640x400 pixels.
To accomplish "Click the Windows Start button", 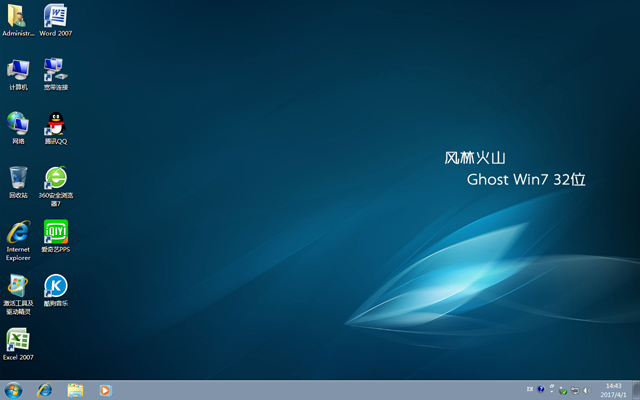I will pyautogui.click(x=14, y=390).
